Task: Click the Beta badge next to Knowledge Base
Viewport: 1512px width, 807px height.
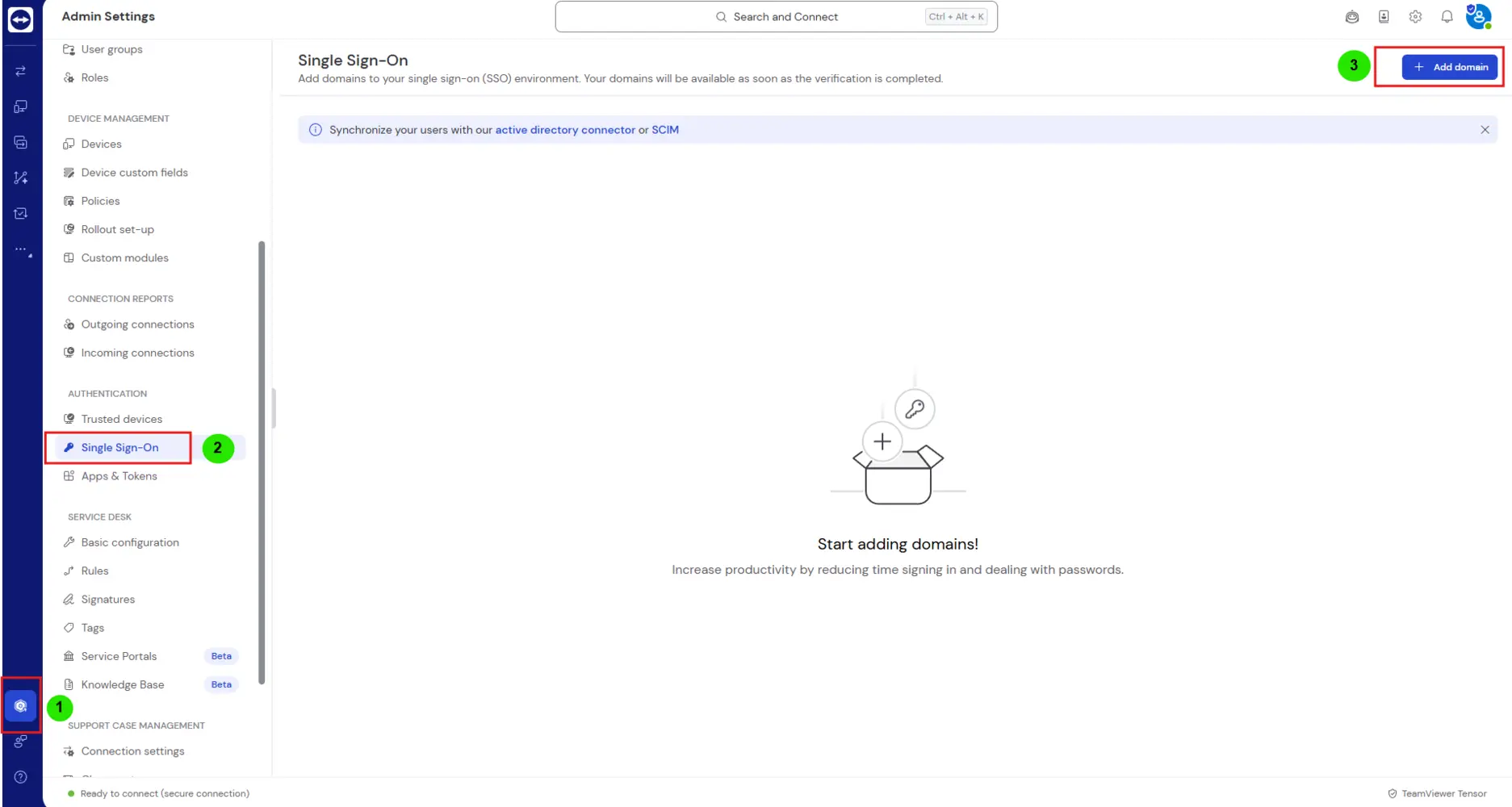Action: pyautogui.click(x=221, y=684)
